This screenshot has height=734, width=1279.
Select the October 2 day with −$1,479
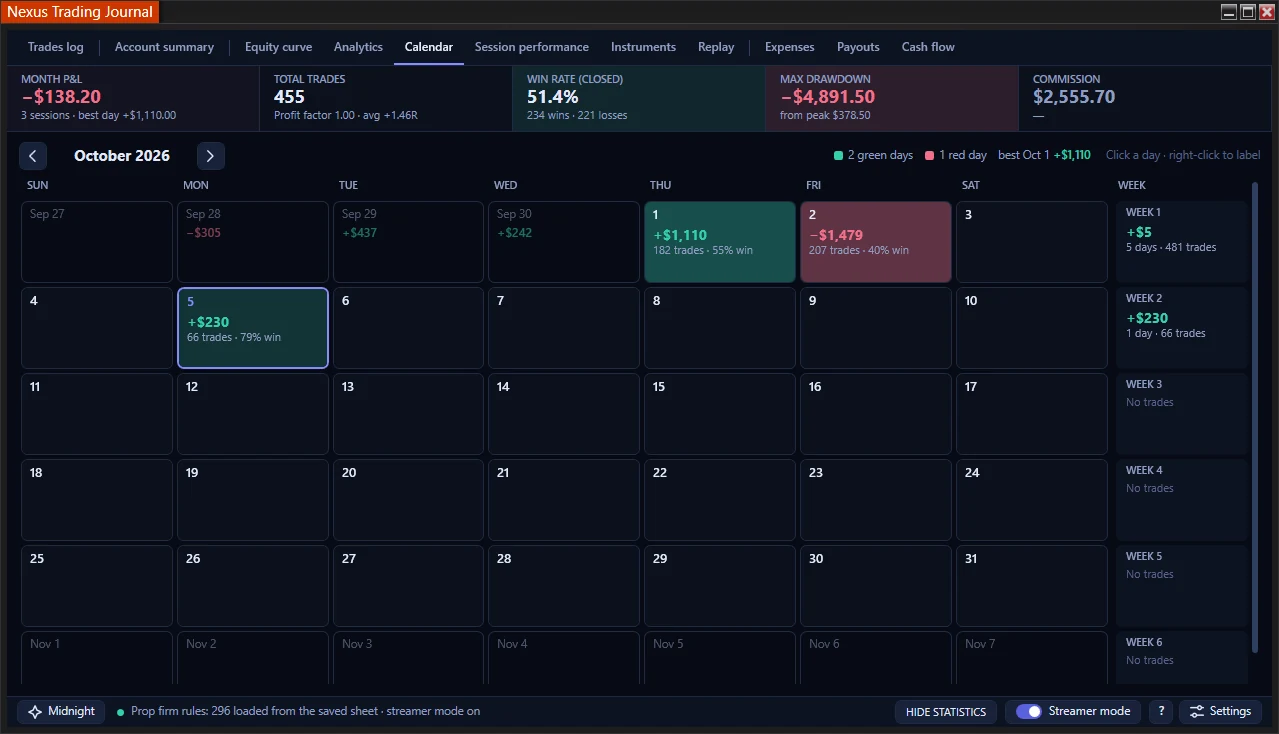(x=876, y=242)
